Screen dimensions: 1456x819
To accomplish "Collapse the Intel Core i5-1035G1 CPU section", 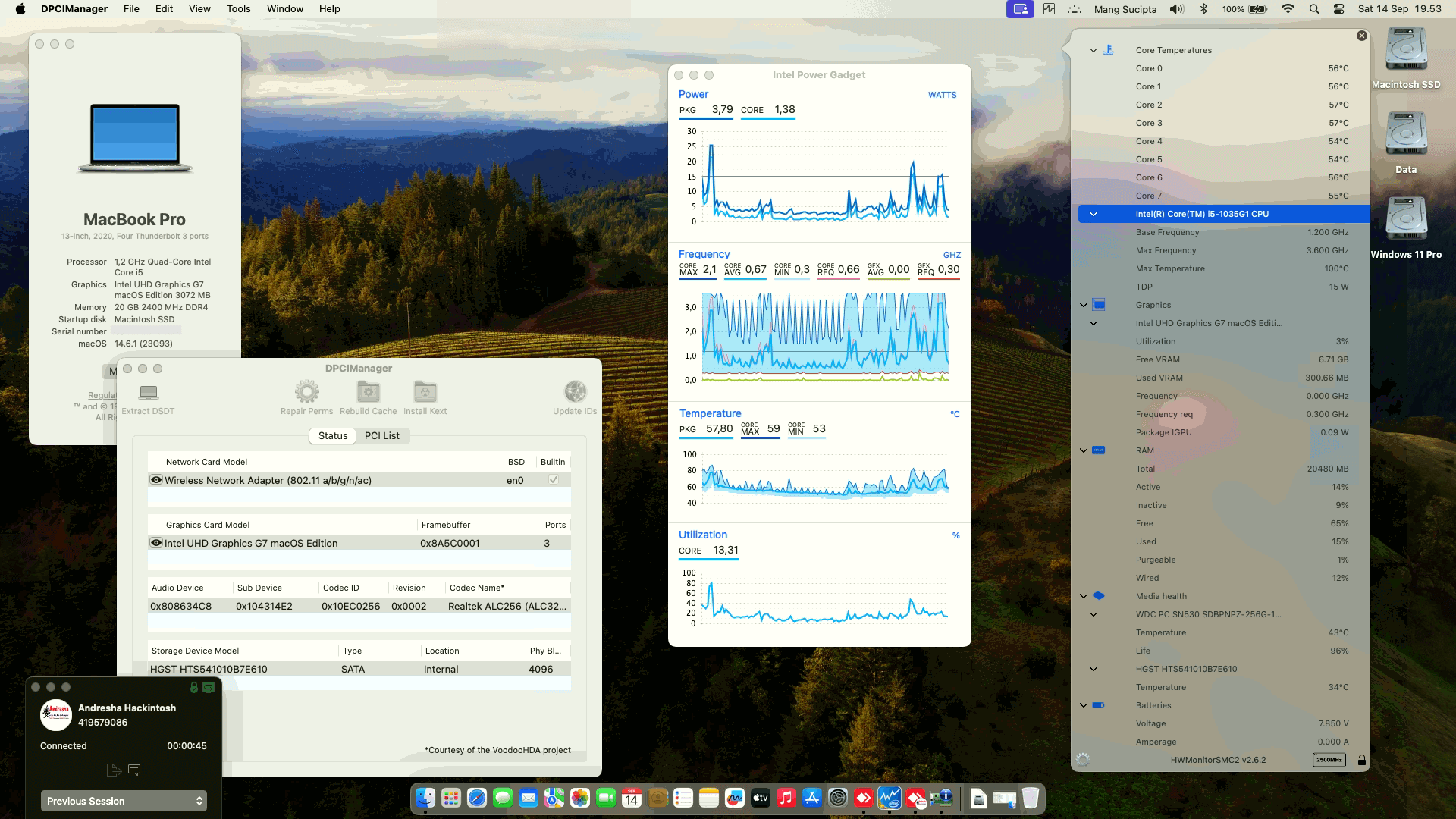I will (1094, 214).
